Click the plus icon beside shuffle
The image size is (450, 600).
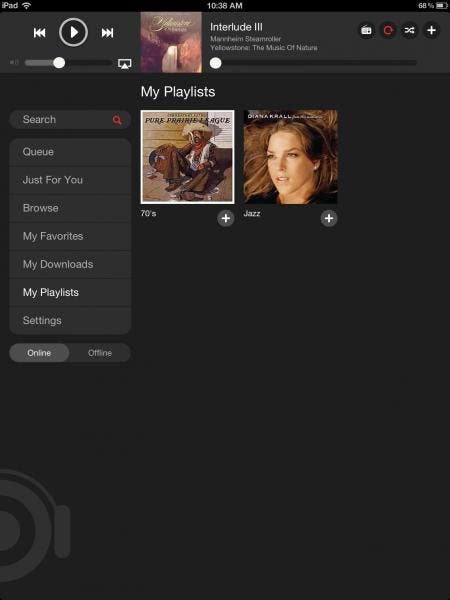click(431, 30)
